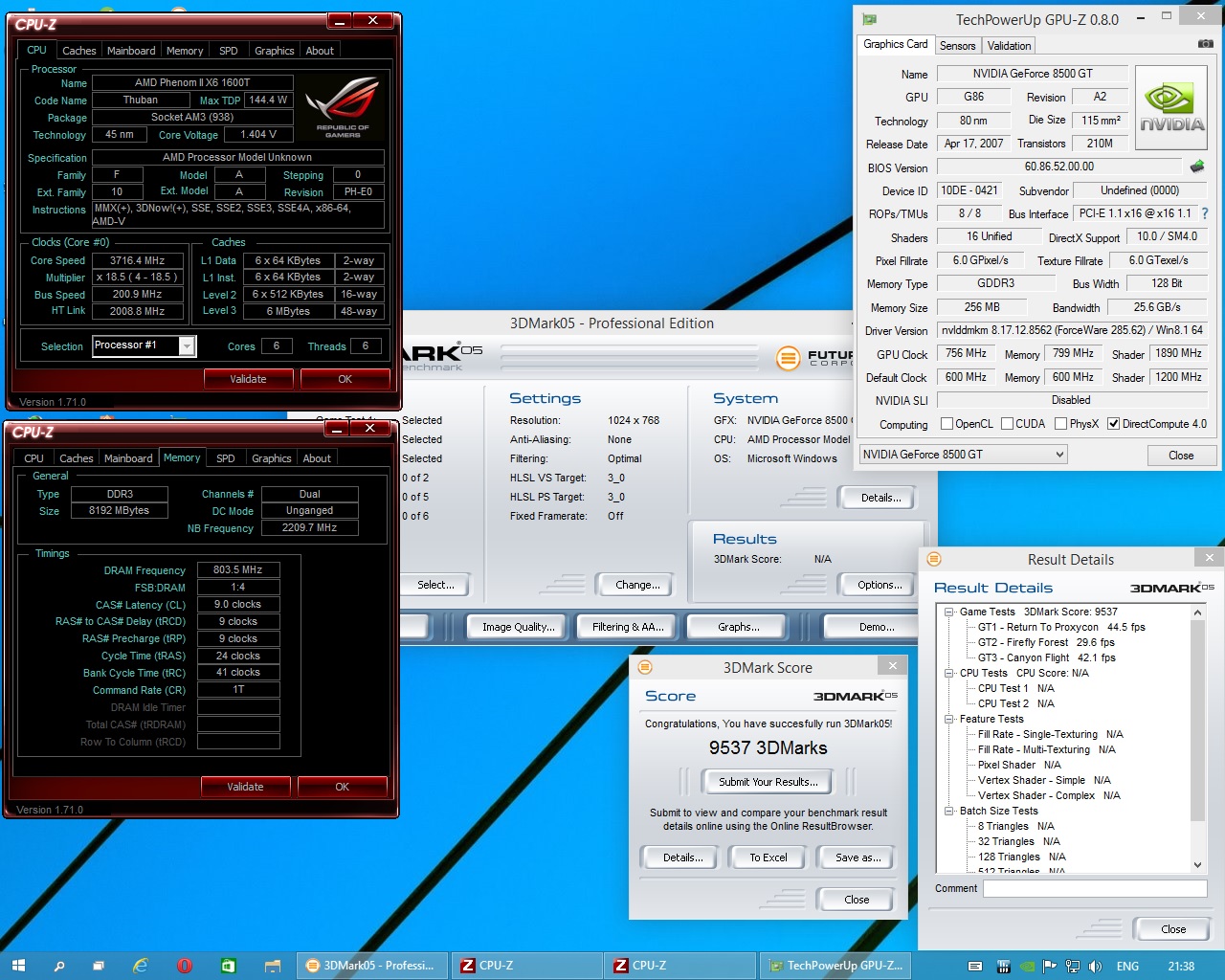
Task: Click the Bus Interface question mark icon
Action: 1205,213
